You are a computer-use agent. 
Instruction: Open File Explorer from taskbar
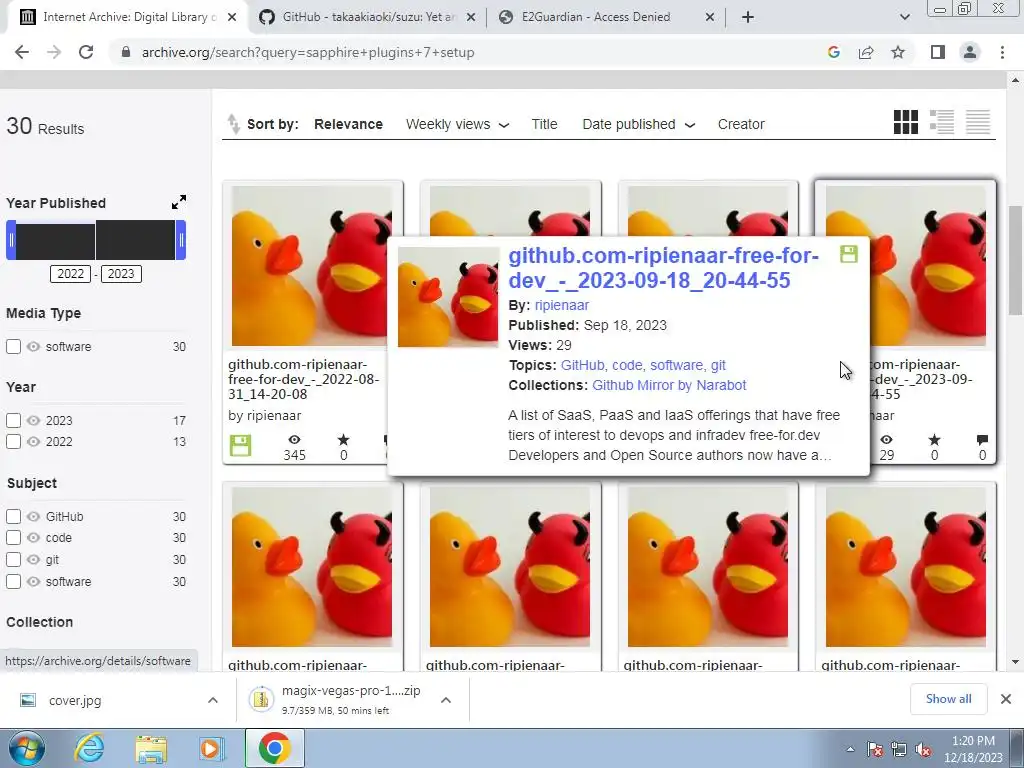[151, 748]
